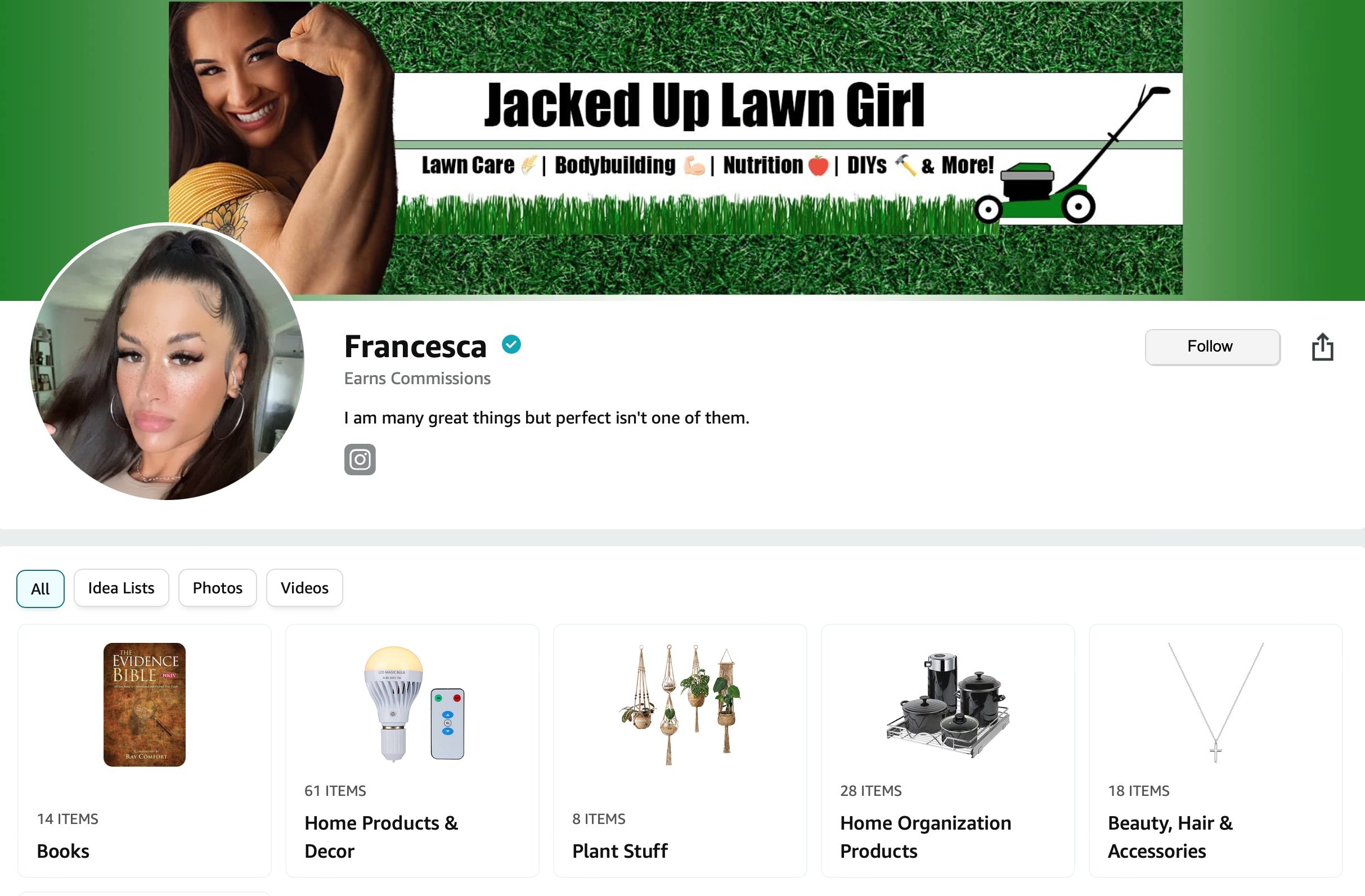This screenshot has height=896, width=1365.
Task: Follow Francesca's storefront
Action: 1213,347
